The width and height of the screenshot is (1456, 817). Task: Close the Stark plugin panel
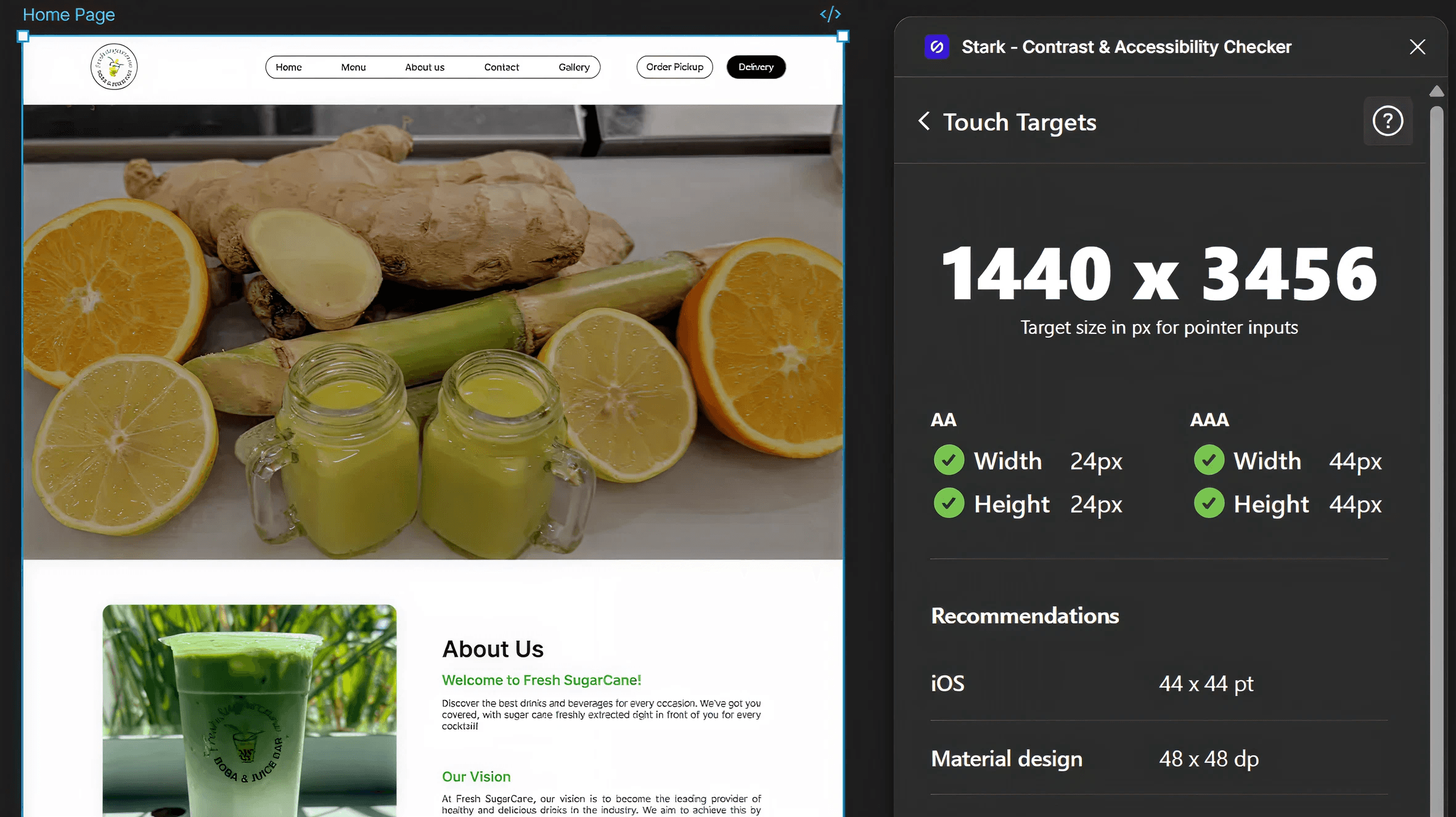point(1417,47)
